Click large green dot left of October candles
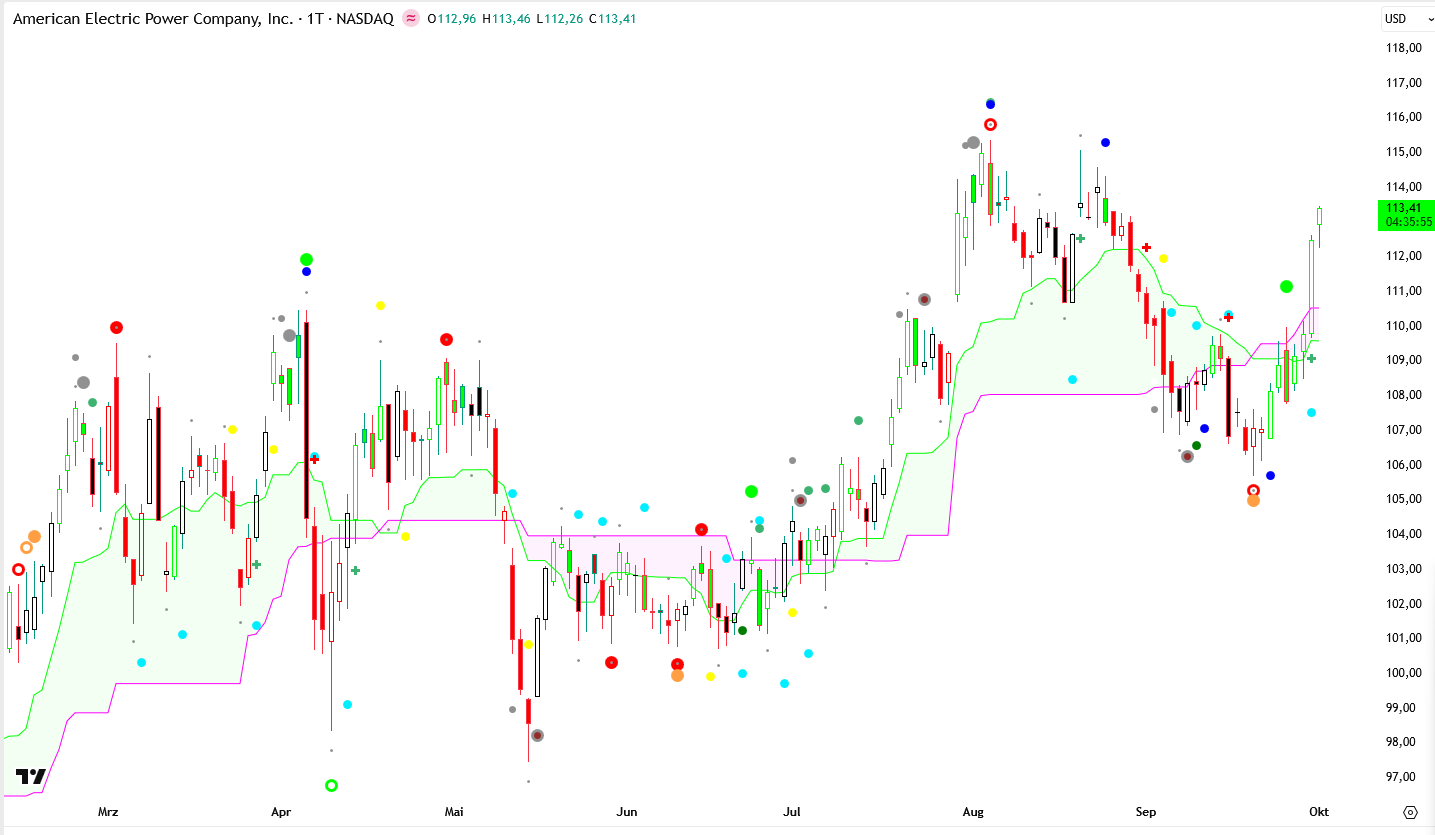 point(1286,287)
